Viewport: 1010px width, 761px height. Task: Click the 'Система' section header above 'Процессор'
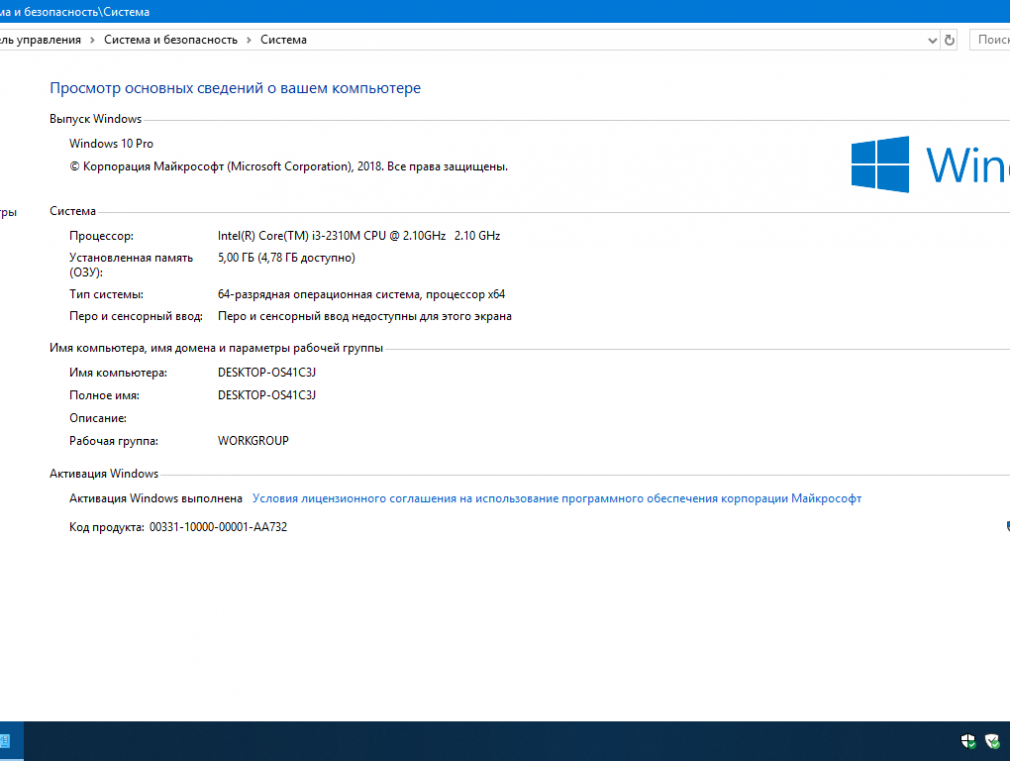(x=73, y=211)
